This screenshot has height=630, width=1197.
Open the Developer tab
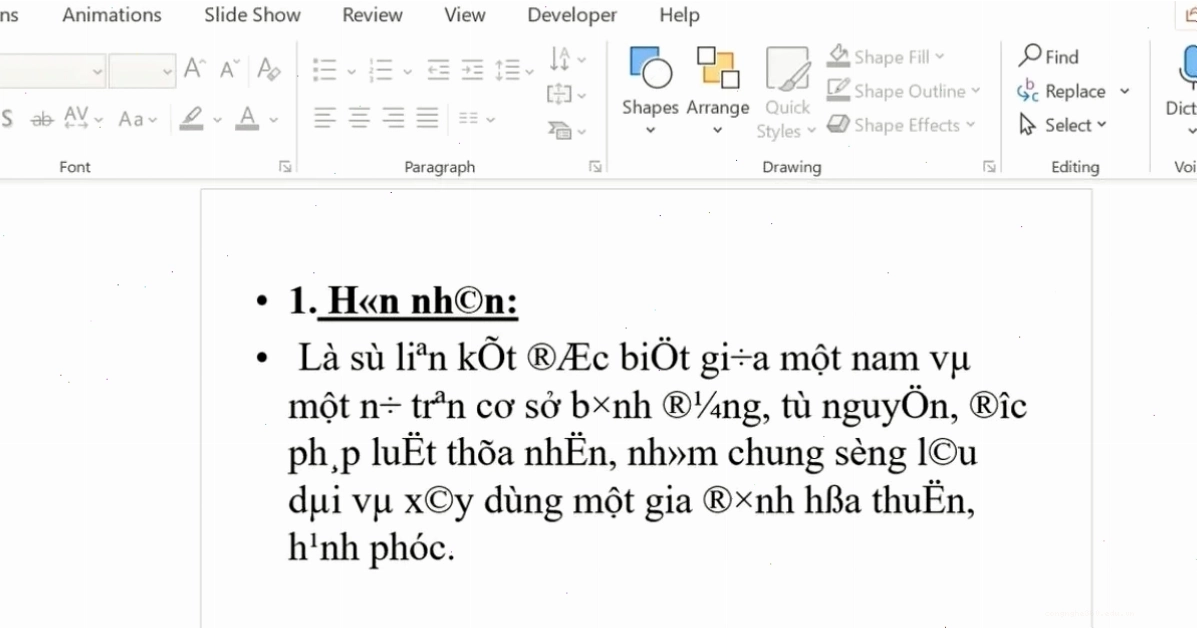572,15
